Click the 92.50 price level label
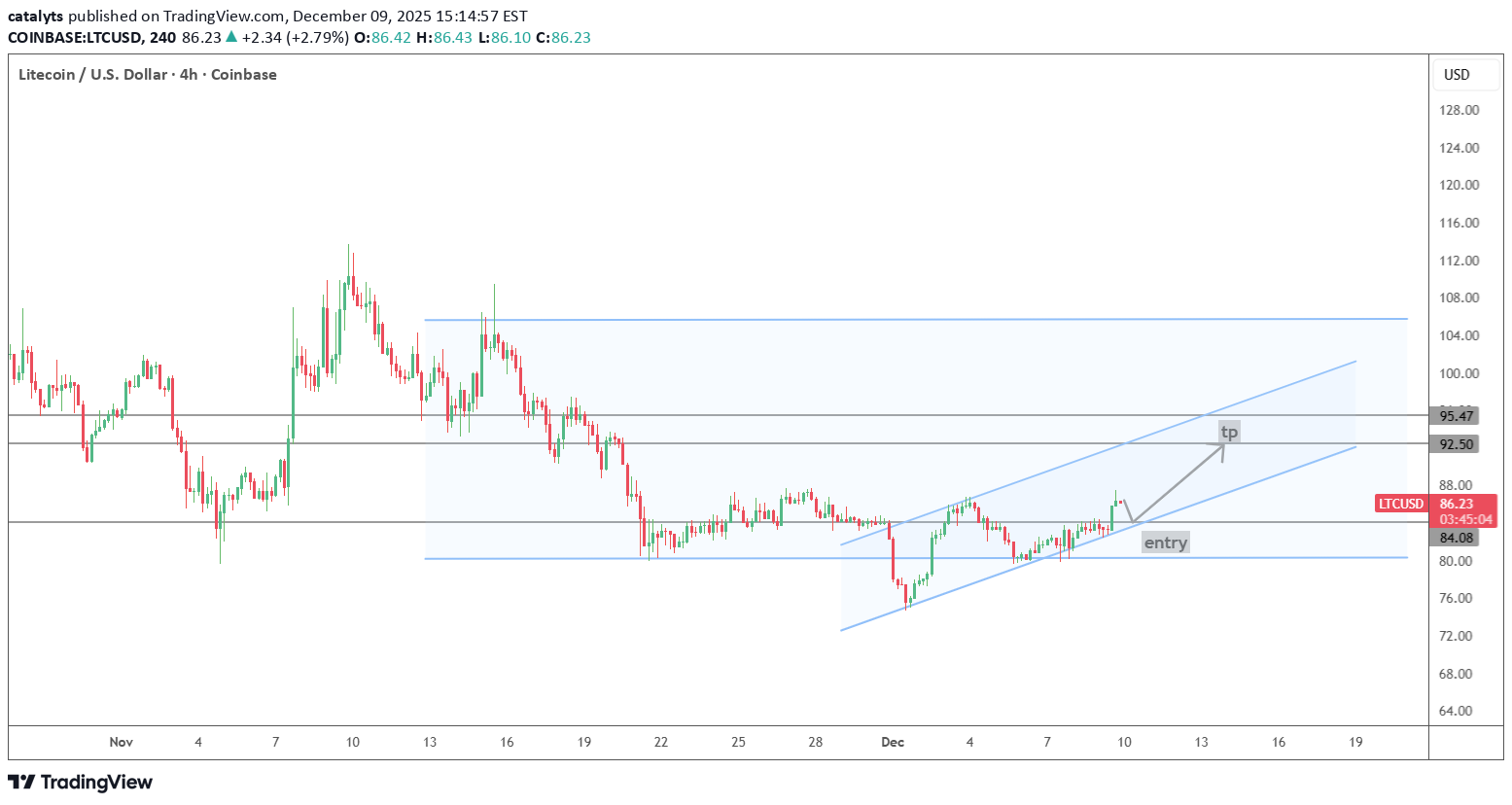Viewport: 1512px width, 805px height. [1455, 443]
